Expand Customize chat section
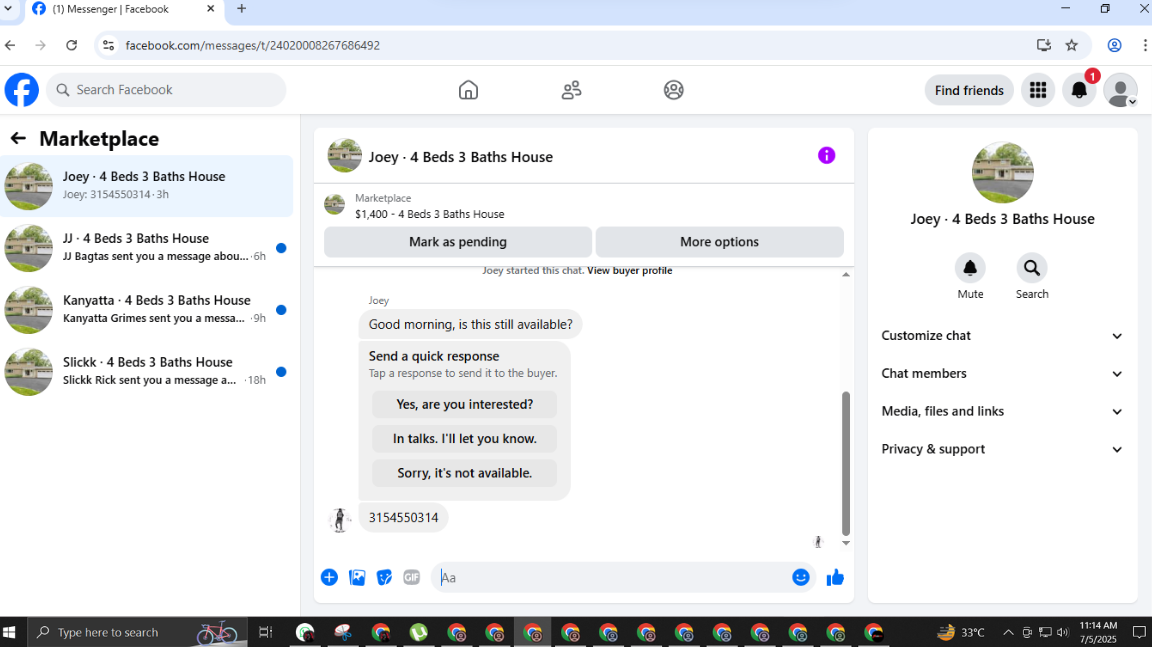 pyautogui.click(x=1002, y=336)
